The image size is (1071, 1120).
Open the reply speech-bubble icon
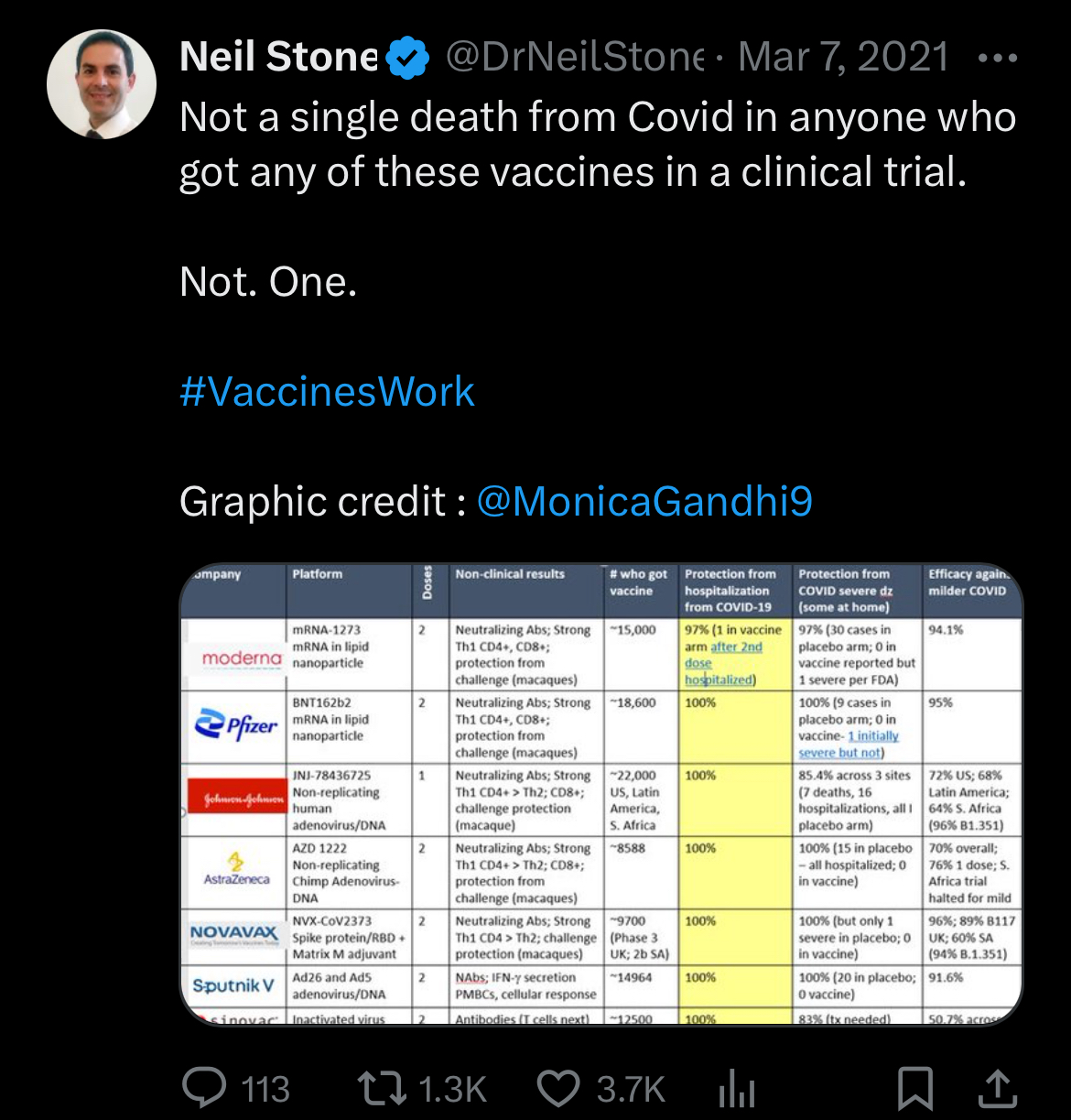coord(204,1088)
